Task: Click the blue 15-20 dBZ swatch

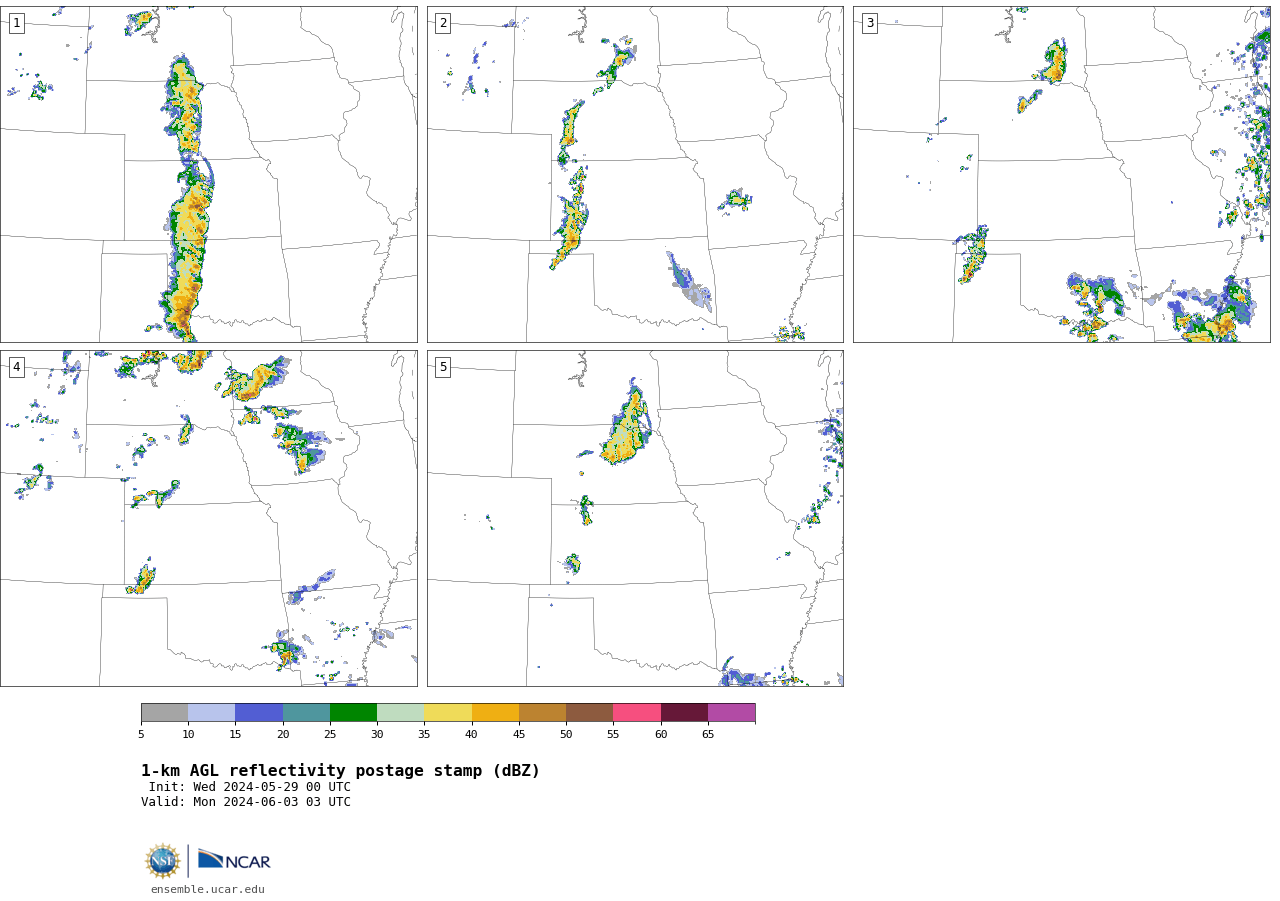Action: pos(259,712)
